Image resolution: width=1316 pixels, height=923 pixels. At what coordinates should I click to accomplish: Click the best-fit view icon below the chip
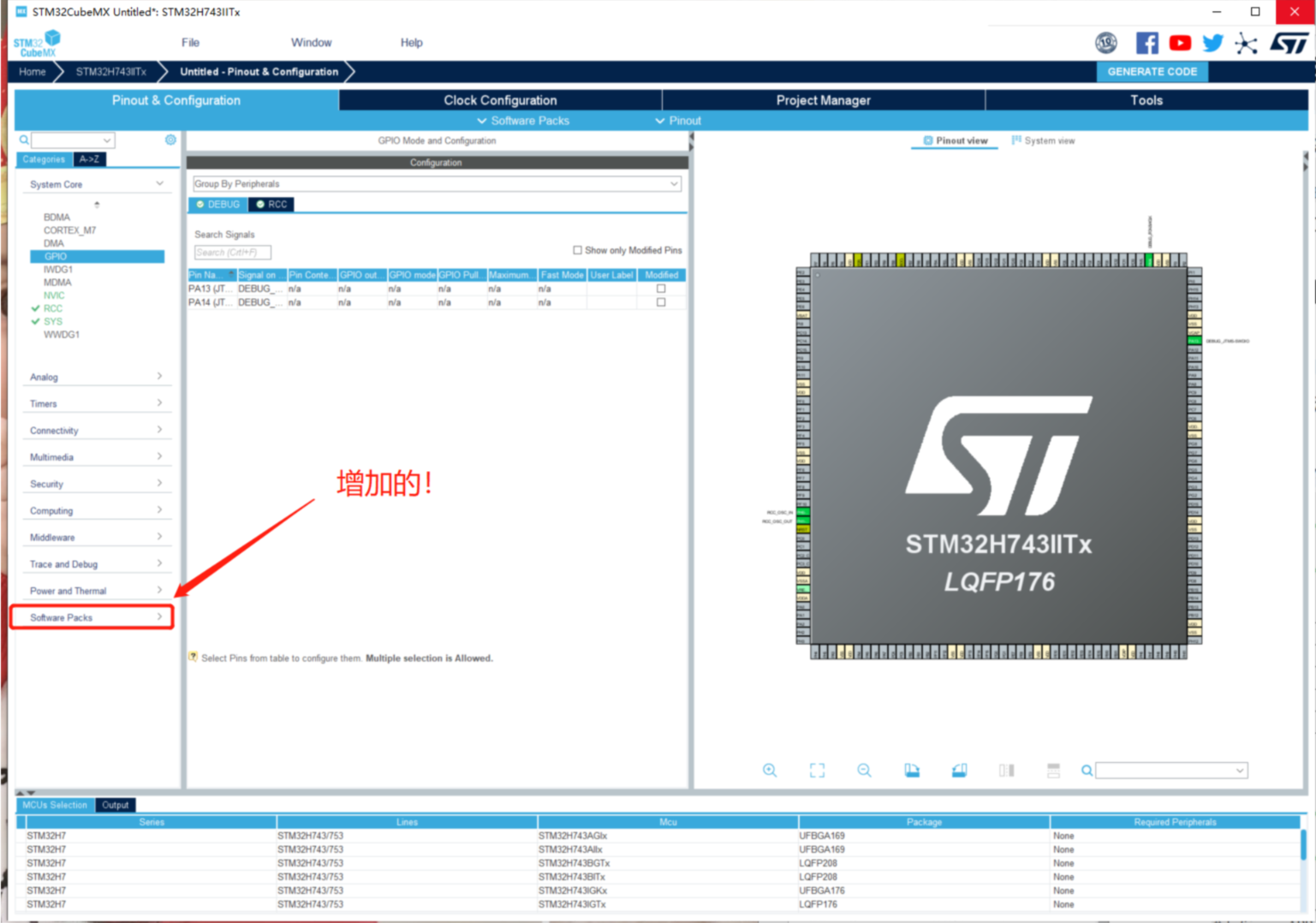[x=816, y=770]
